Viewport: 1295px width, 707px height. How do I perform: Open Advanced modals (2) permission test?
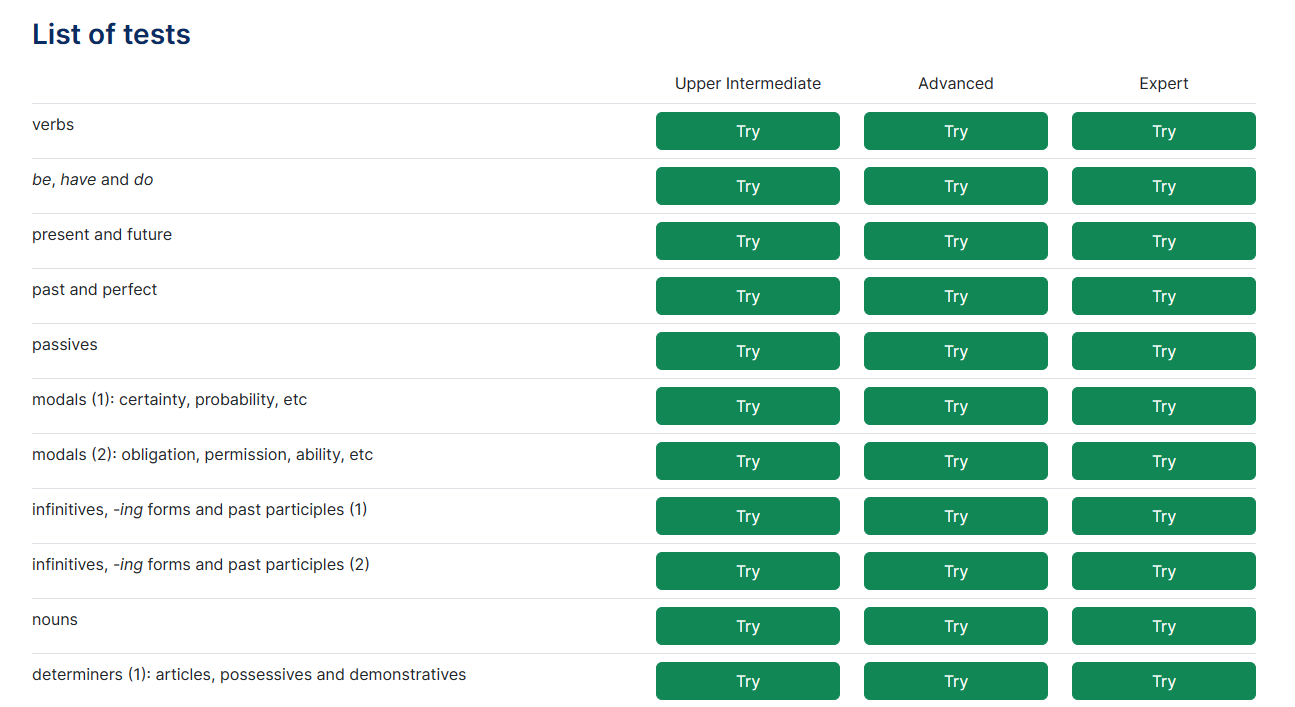click(955, 461)
